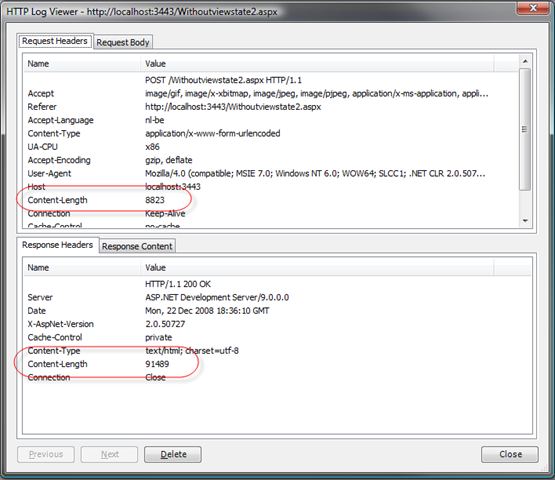Click the Delete button
Image resolution: width=555 pixels, height=480 pixels.
tap(173, 454)
